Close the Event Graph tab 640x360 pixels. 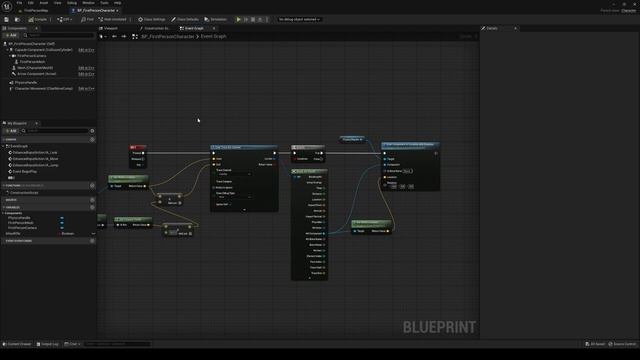click(214, 28)
